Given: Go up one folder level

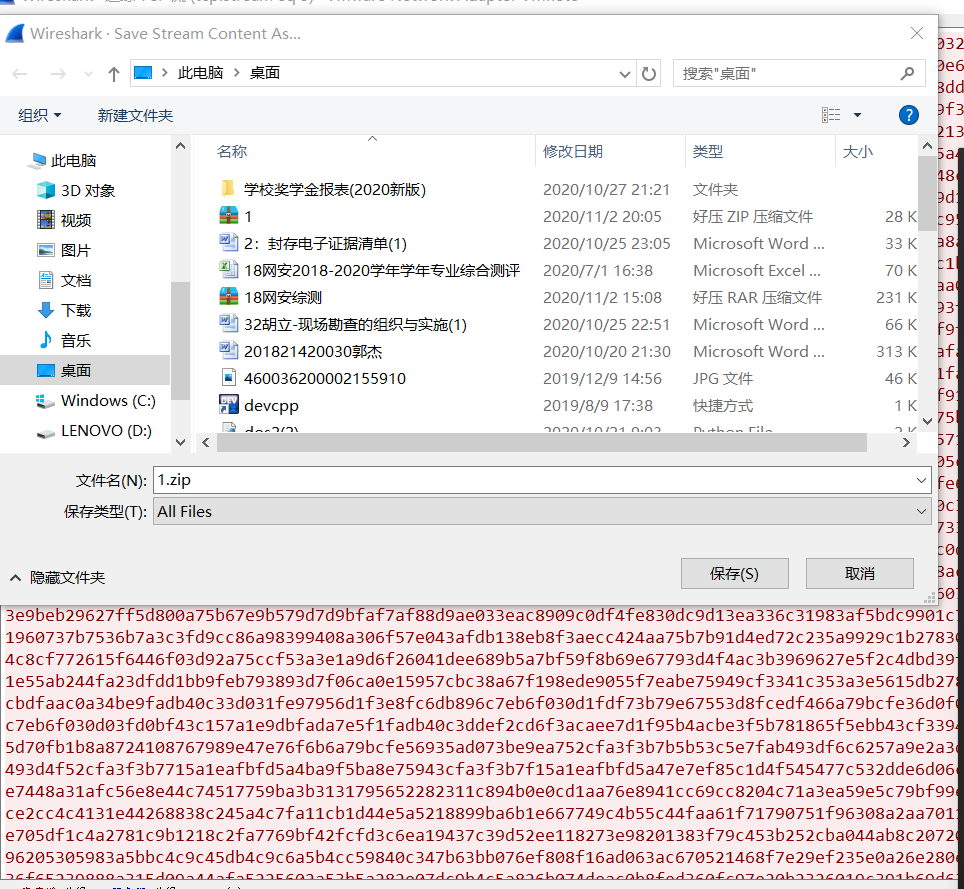Looking at the screenshot, I should click(114, 74).
